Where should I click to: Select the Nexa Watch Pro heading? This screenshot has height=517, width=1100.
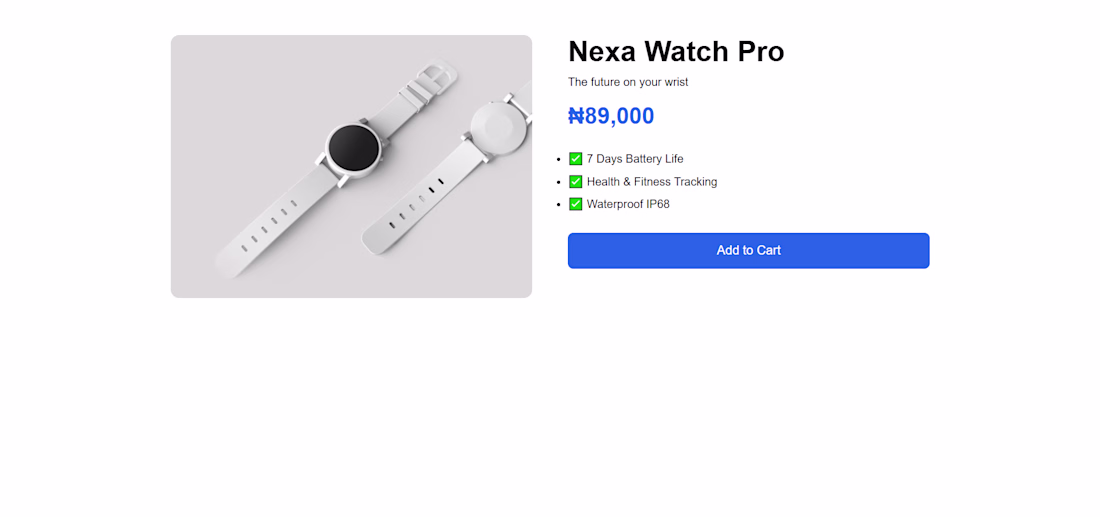click(x=676, y=51)
